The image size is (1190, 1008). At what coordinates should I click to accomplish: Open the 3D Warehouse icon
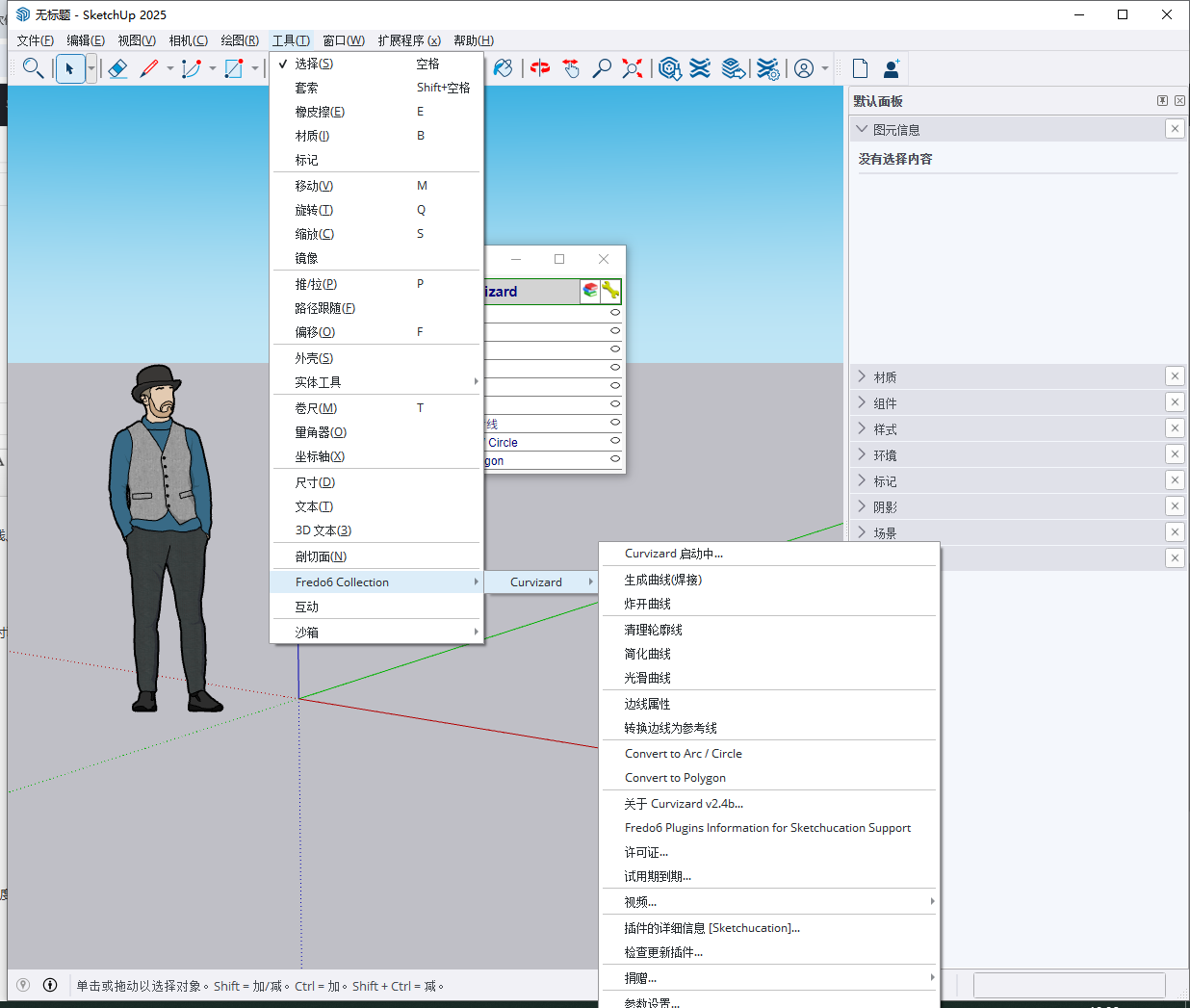tap(670, 68)
